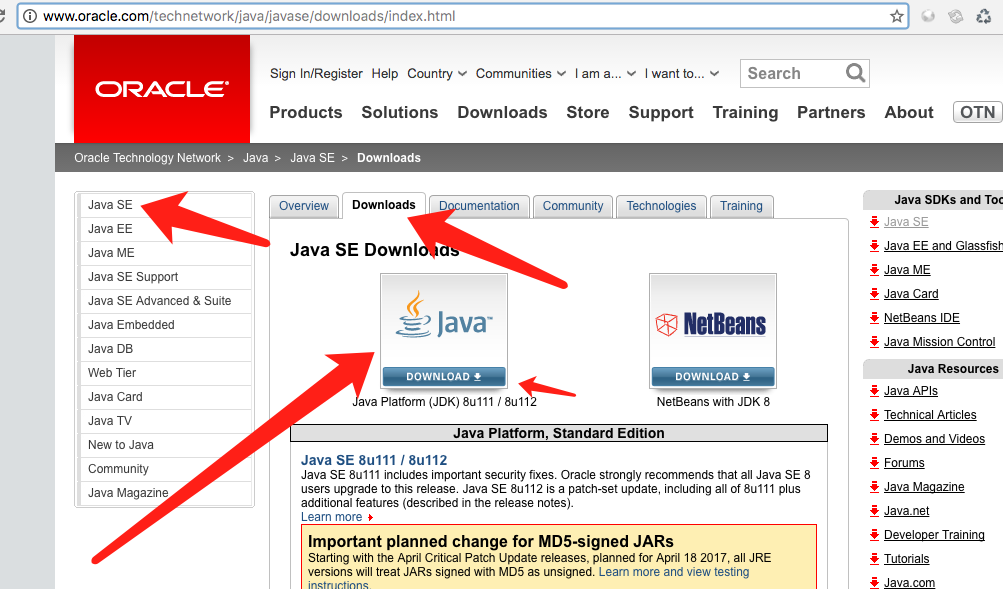Expand the 'I want to...' dropdown

[x=682, y=74]
